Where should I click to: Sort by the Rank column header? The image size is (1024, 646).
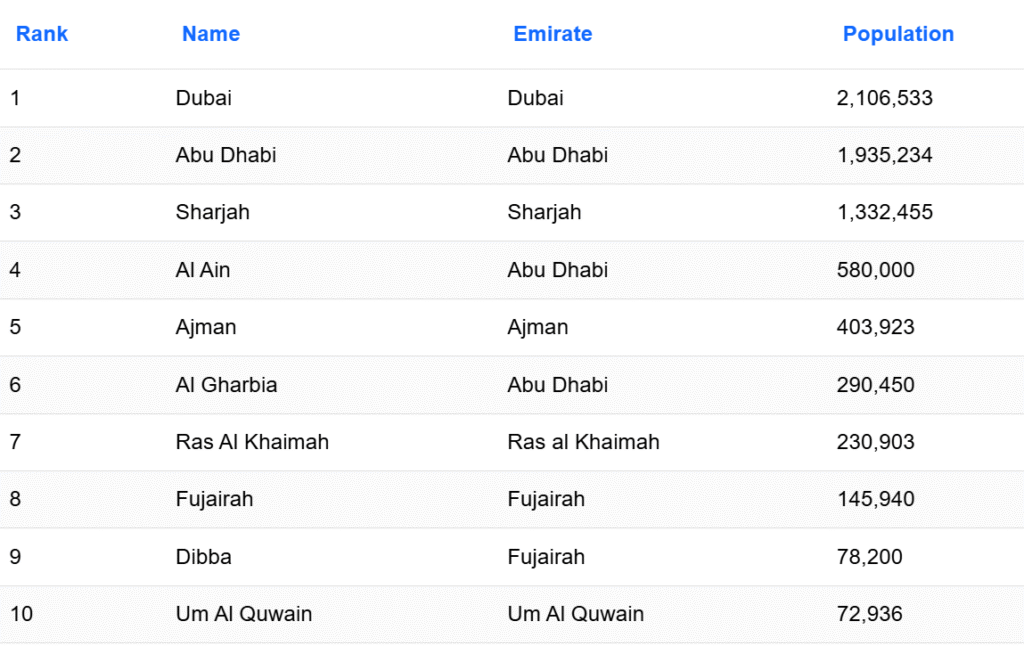click(42, 34)
